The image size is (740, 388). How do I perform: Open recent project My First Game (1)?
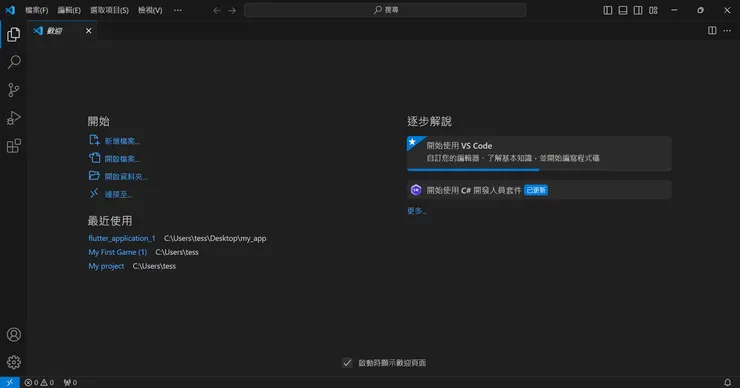point(118,252)
